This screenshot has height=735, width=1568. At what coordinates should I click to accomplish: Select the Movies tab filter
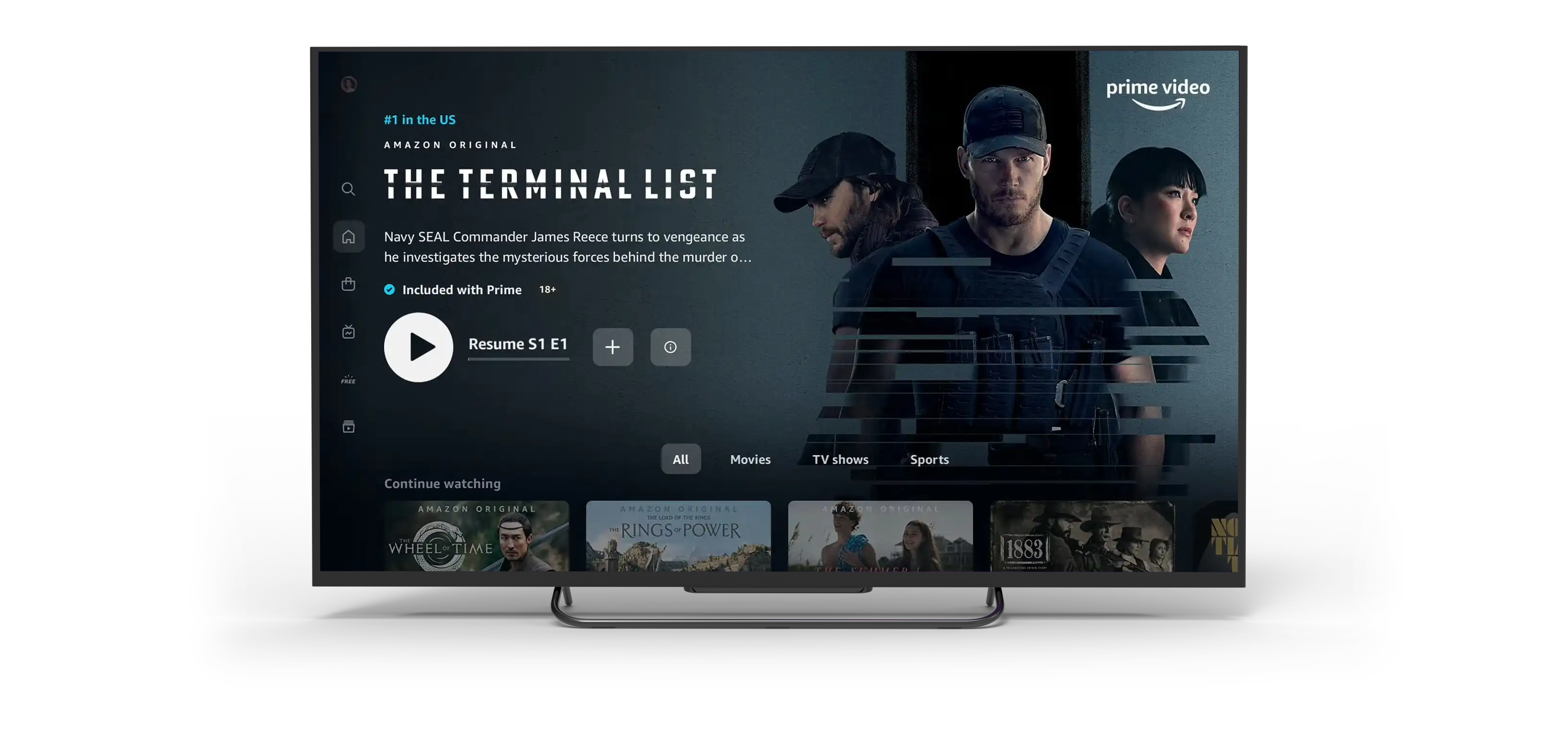[750, 459]
